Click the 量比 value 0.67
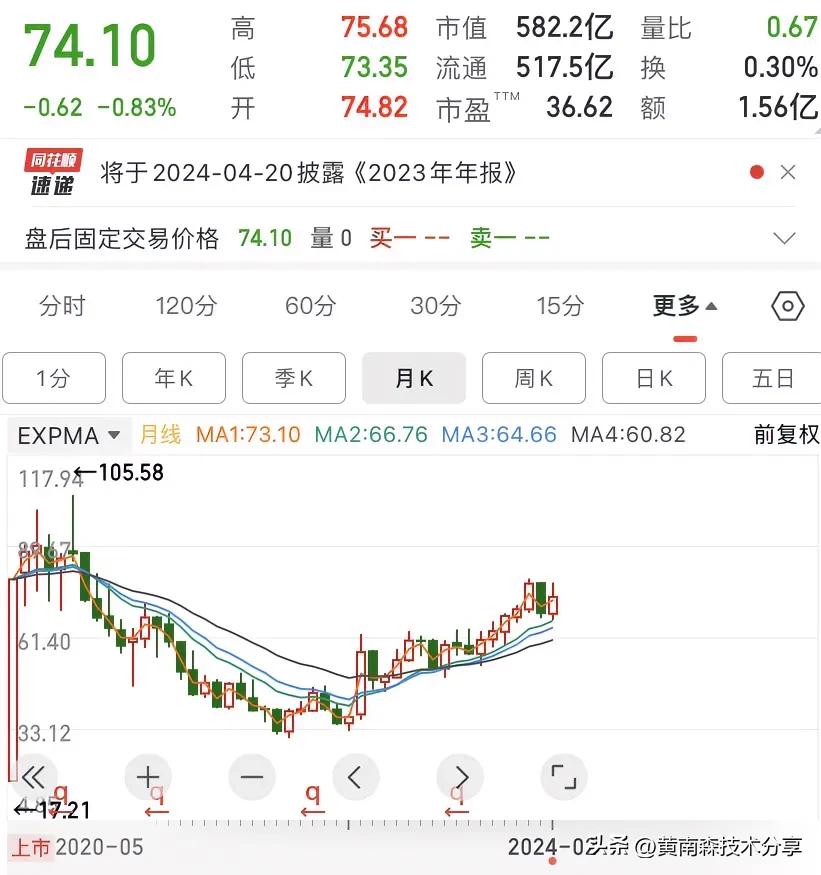Image resolution: width=821 pixels, height=875 pixels. [792, 27]
